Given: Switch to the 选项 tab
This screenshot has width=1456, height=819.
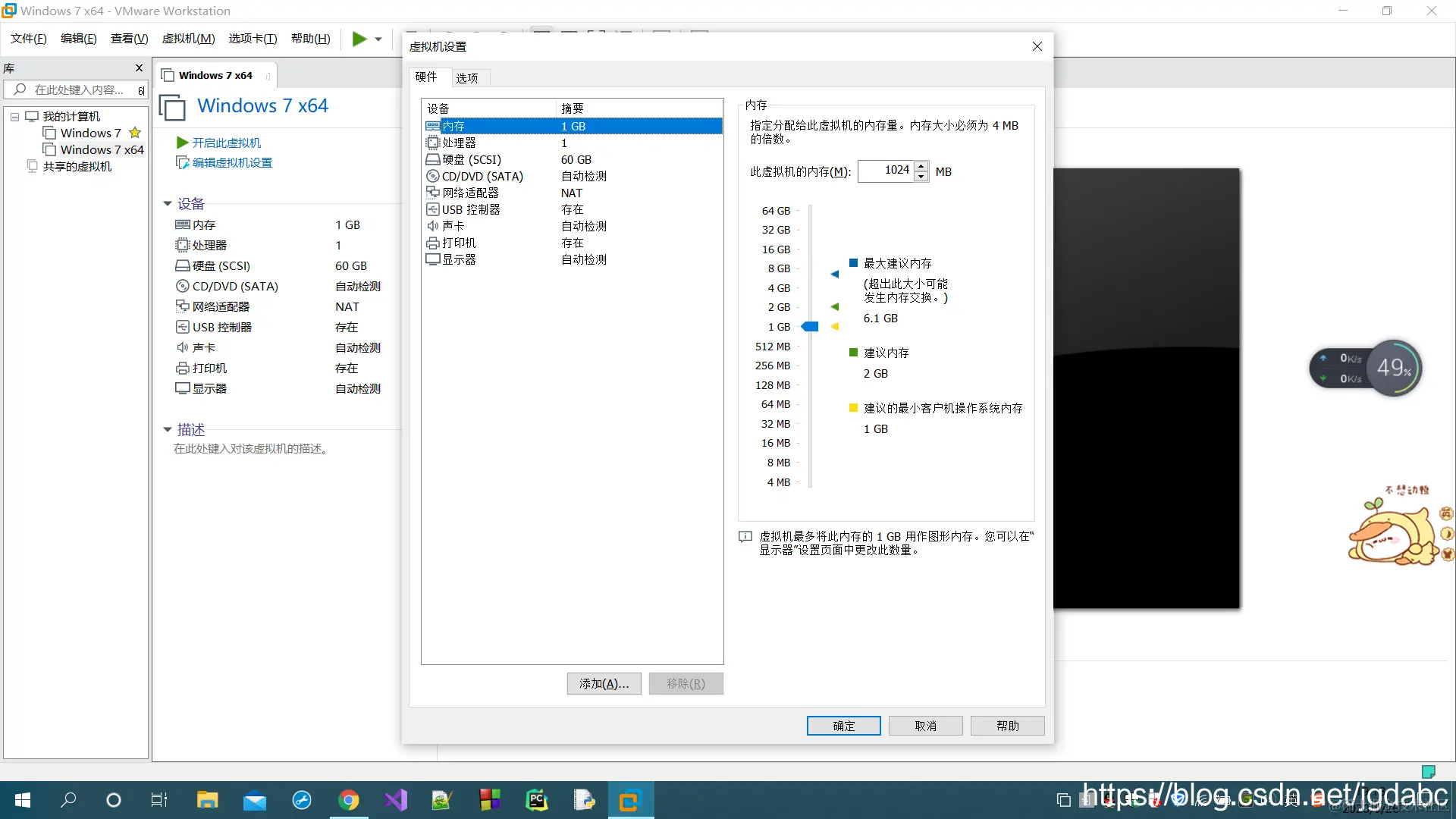Looking at the screenshot, I should [468, 77].
